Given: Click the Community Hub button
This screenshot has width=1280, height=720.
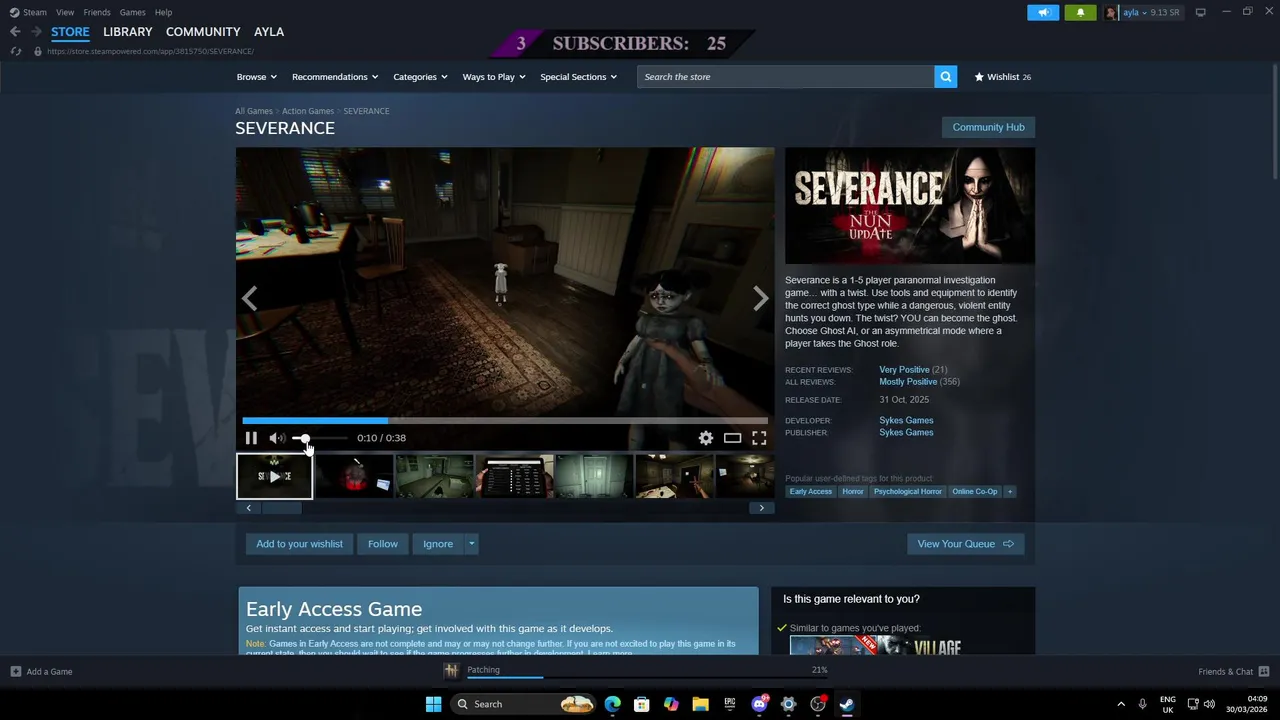Looking at the screenshot, I should (x=988, y=127).
